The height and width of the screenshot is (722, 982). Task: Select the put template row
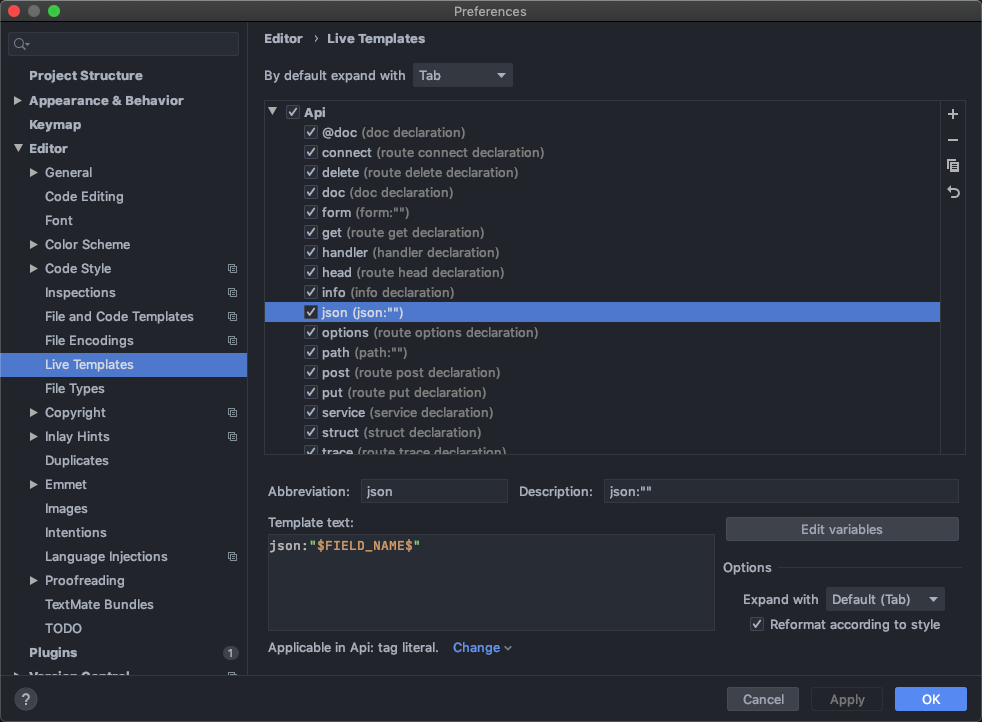click(602, 393)
